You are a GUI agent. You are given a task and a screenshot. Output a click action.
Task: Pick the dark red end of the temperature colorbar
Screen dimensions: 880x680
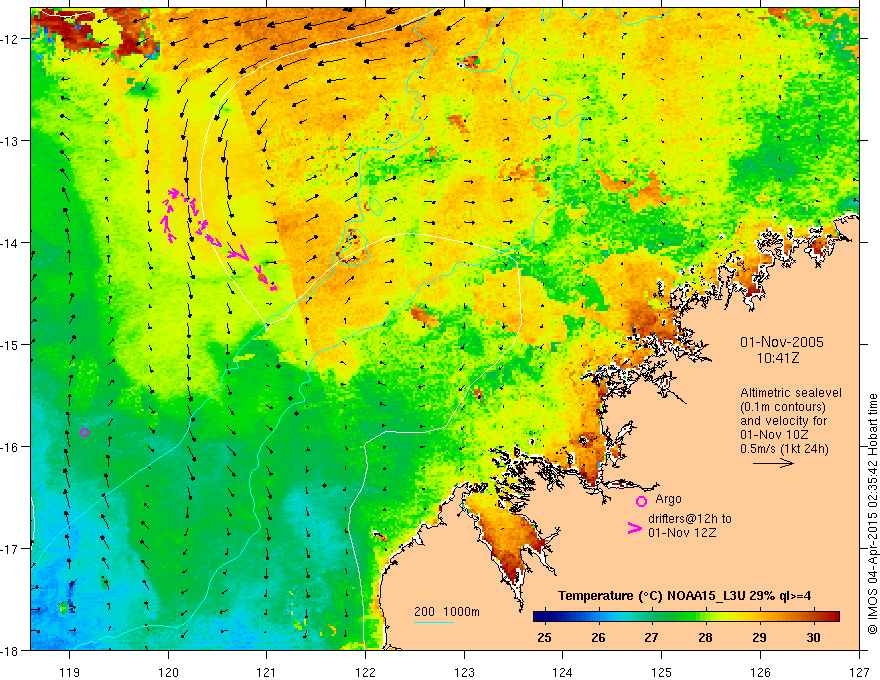[x=835, y=617]
